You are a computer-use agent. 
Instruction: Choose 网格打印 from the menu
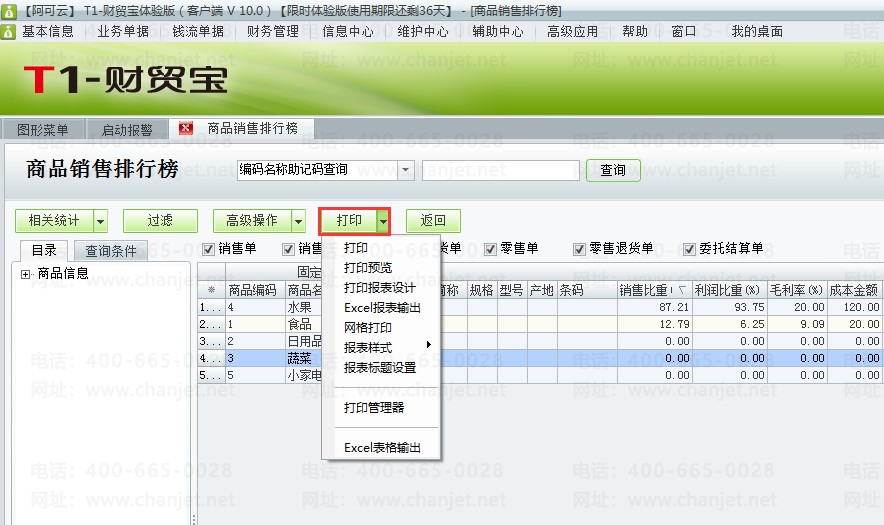pyautogui.click(x=368, y=328)
